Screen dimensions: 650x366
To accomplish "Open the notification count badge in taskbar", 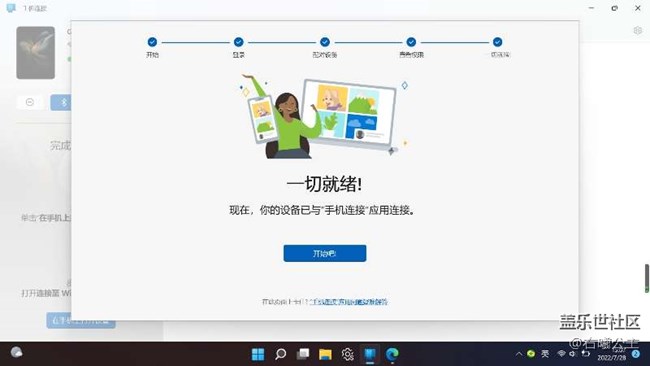I will point(635,354).
